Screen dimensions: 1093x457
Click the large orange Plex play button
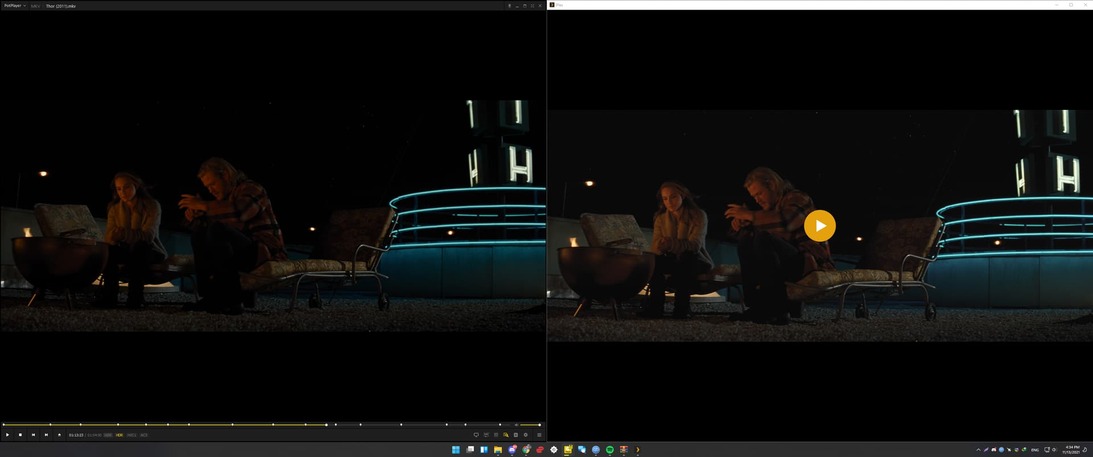[820, 226]
